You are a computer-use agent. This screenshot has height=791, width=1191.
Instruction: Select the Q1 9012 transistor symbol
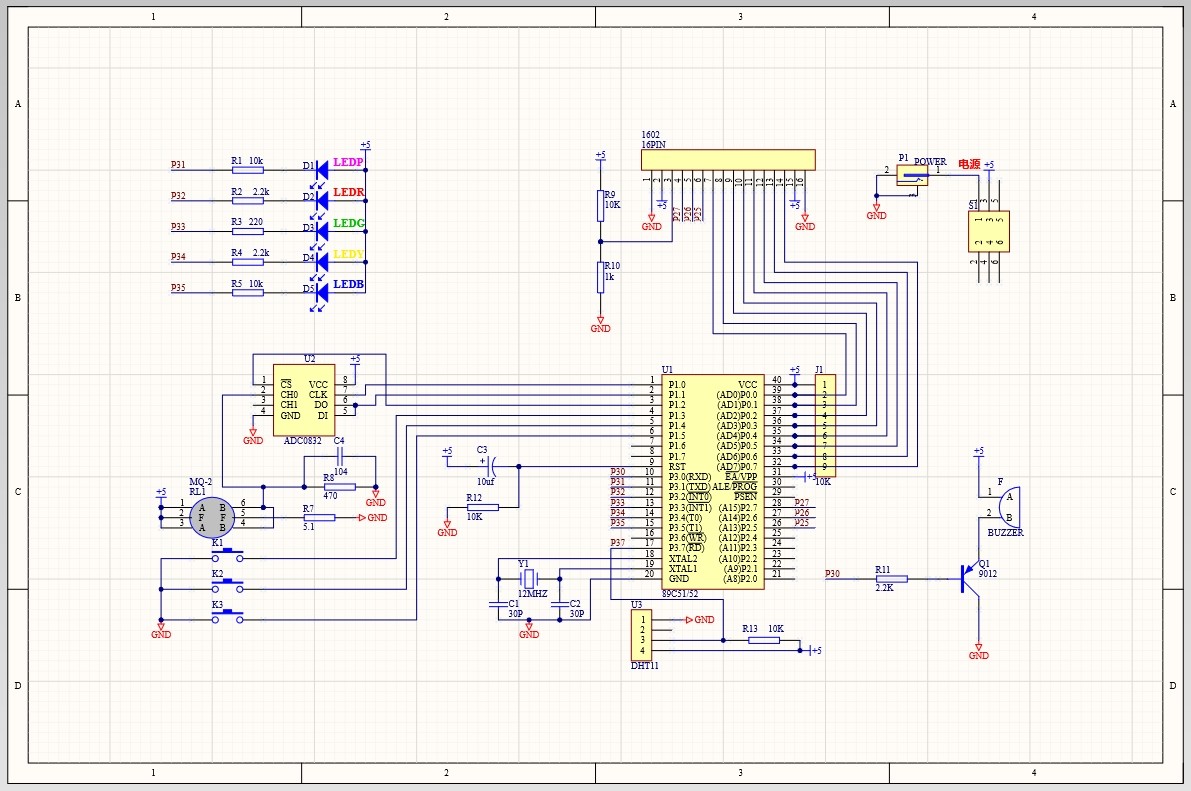[970, 580]
